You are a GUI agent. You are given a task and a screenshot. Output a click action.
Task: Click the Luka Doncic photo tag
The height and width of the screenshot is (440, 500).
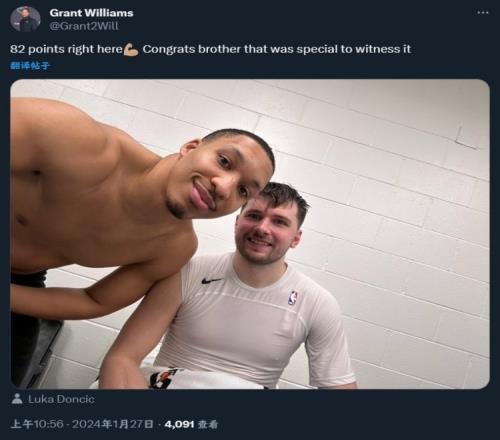[53, 399]
